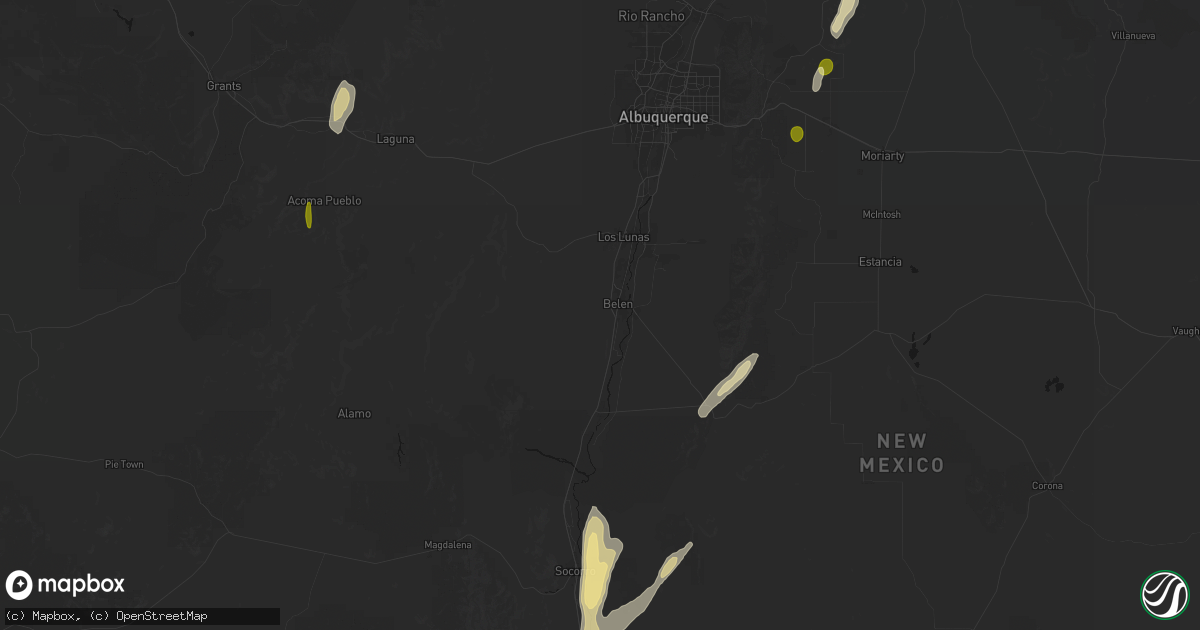Image resolution: width=1200 pixels, height=630 pixels.
Task: Click the Alamo label
Action: coord(354,414)
